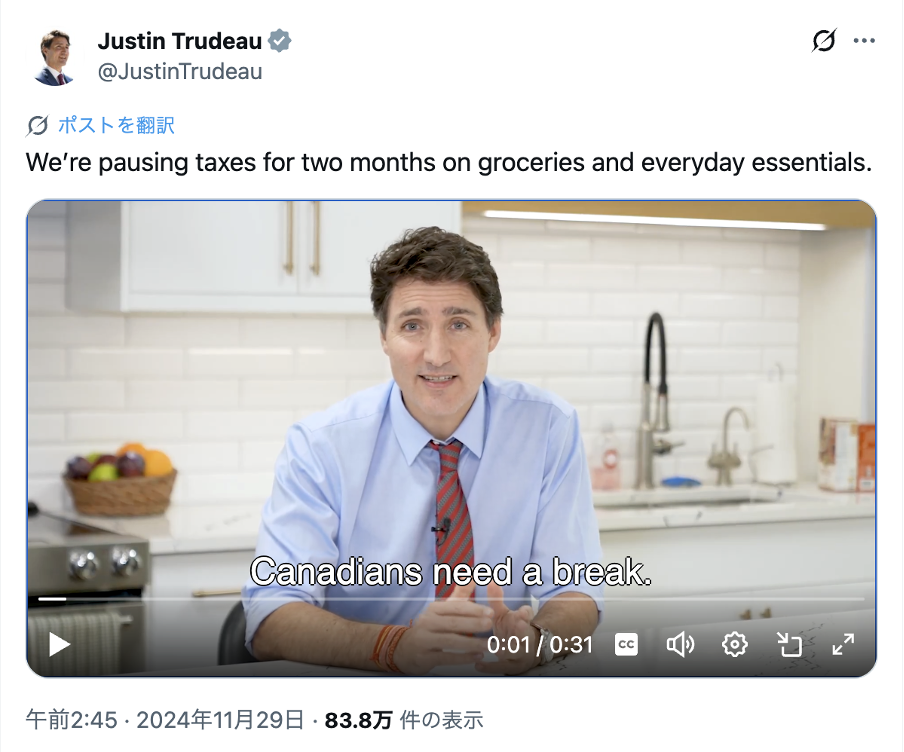Open Justin Trudeau's profile picture
Viewport: 904px width, 752px height.
pyautogui.click(x=55, y=58)
